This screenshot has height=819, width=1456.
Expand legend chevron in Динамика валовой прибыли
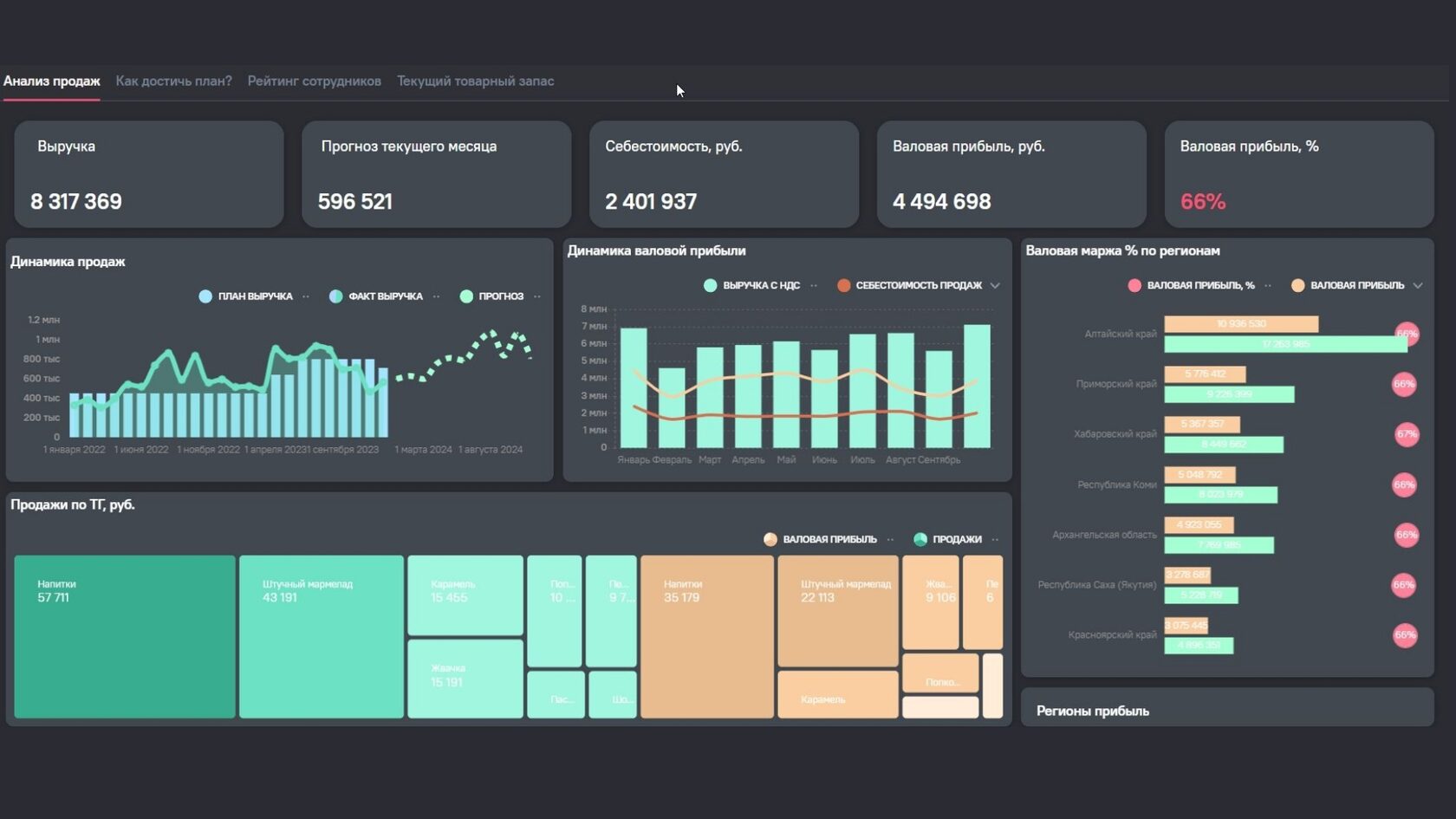tap(995, 285)
